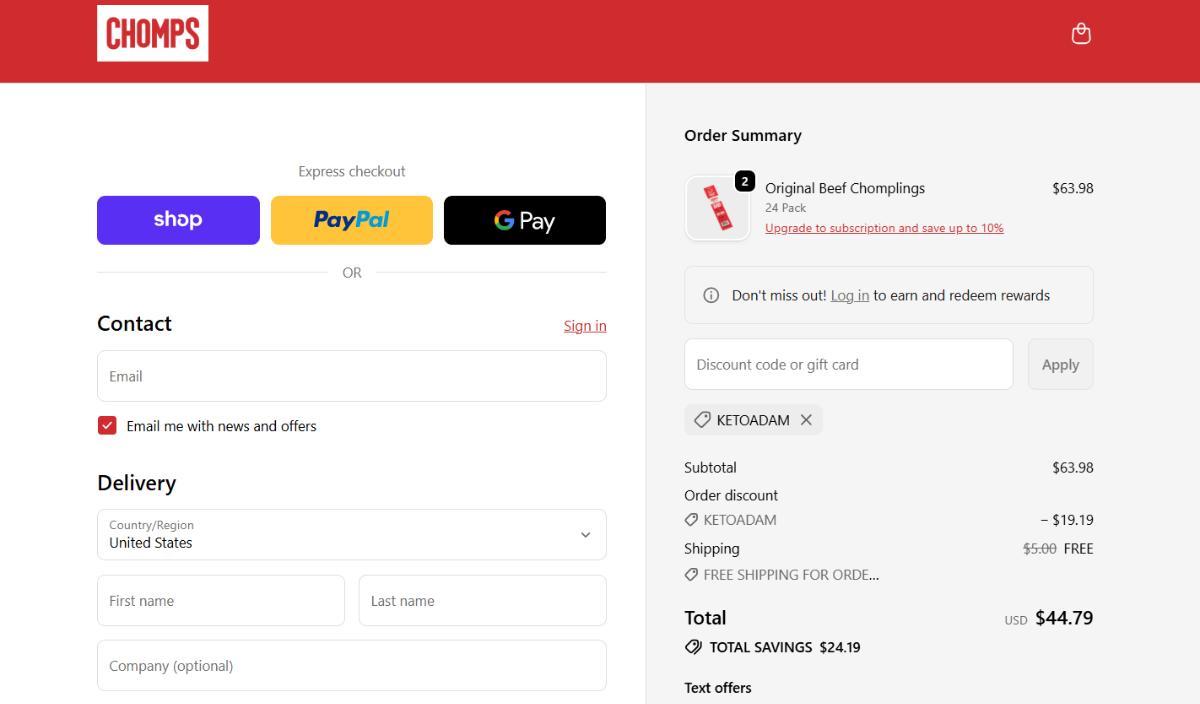Select the Last name field
Viewport: 1200px width, 704px height.
(x=483, y=601)
